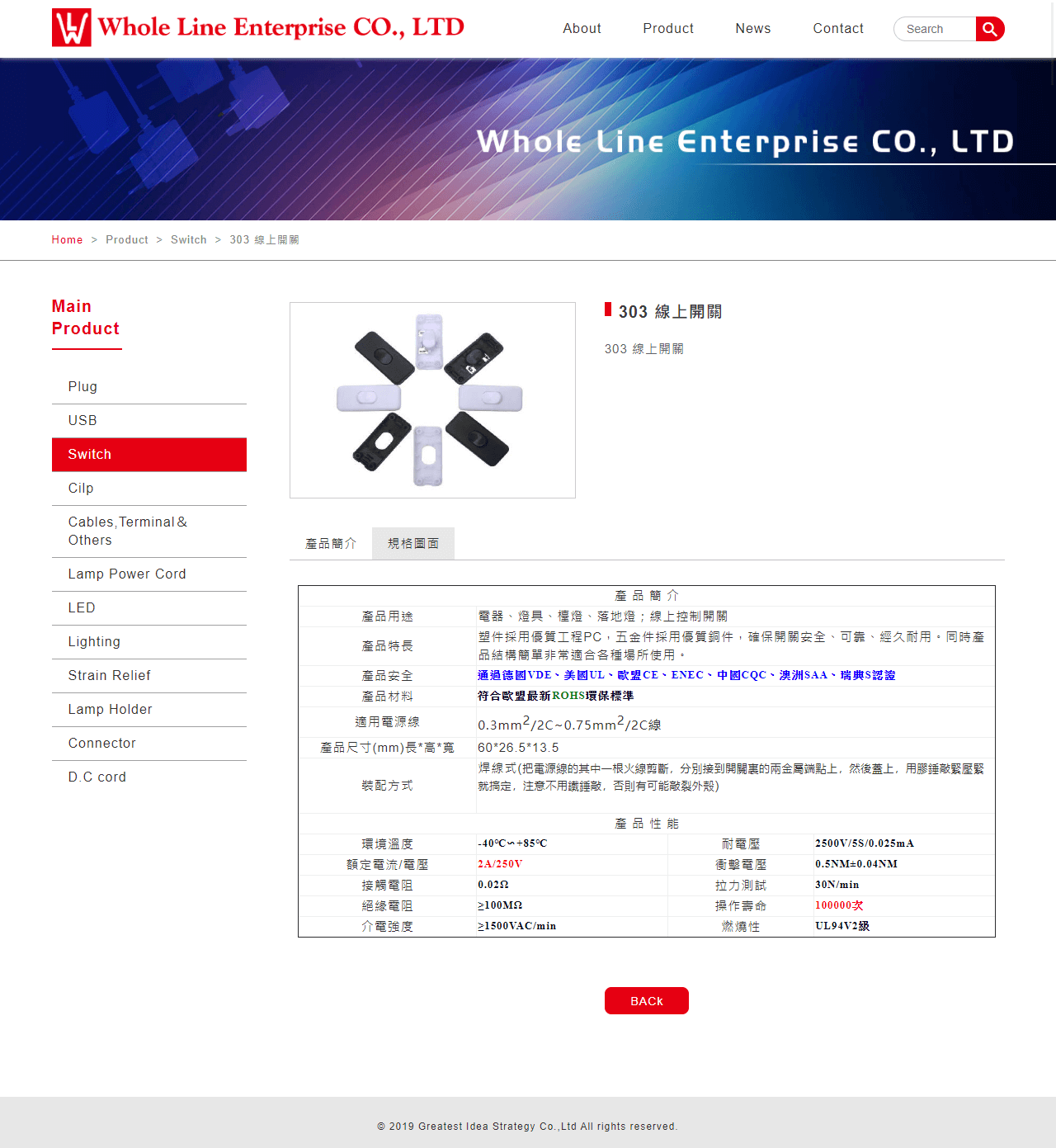Go to Home breadcrumb link
1056x1148 pixels.
coord(67,239)
